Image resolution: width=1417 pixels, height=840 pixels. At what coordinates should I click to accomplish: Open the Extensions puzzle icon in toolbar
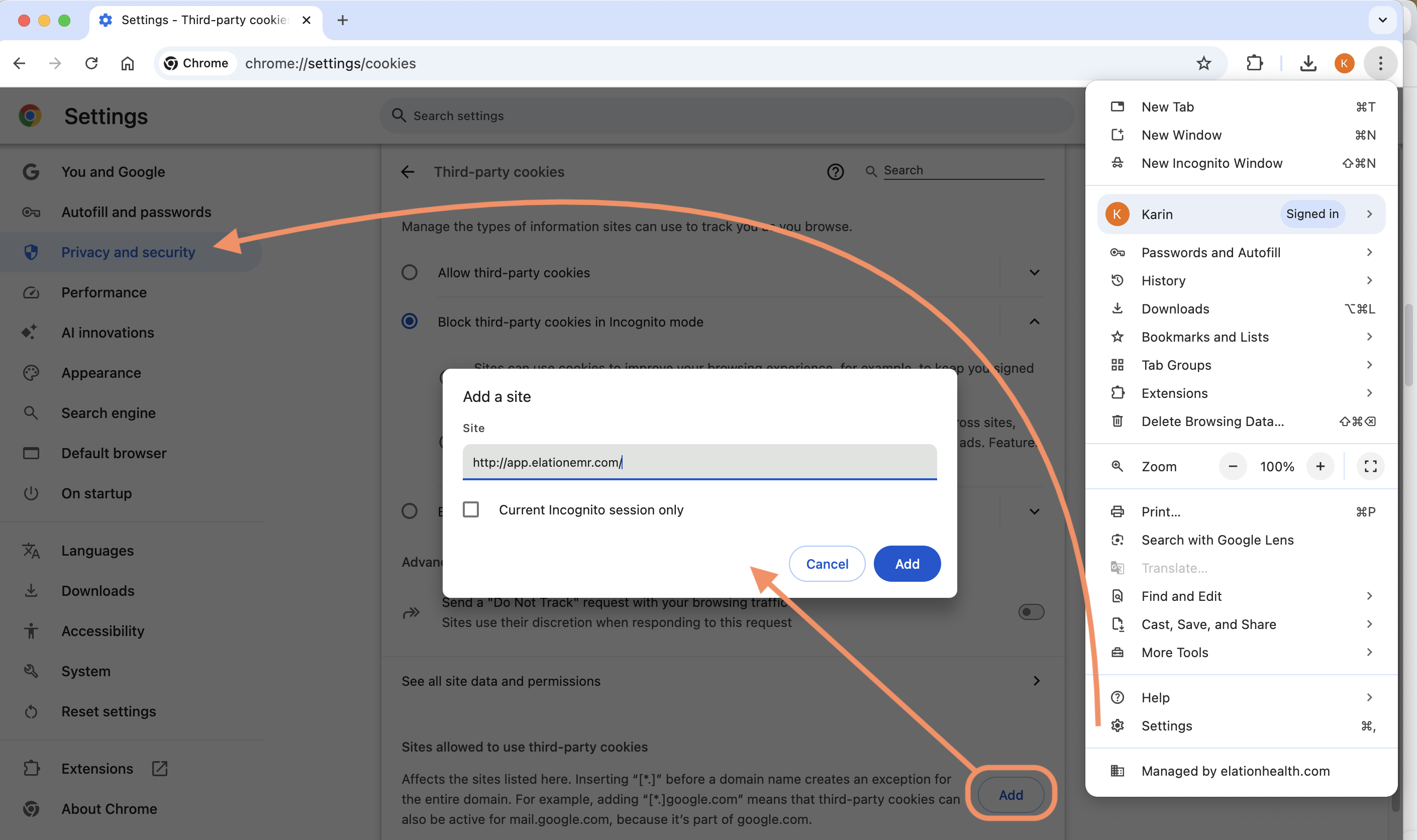coord(1255,63)
